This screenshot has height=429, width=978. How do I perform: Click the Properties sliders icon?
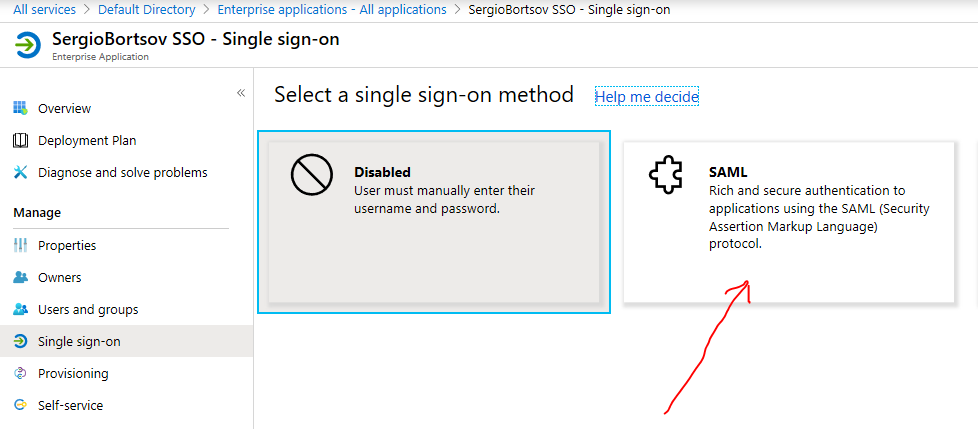(20, 245)
